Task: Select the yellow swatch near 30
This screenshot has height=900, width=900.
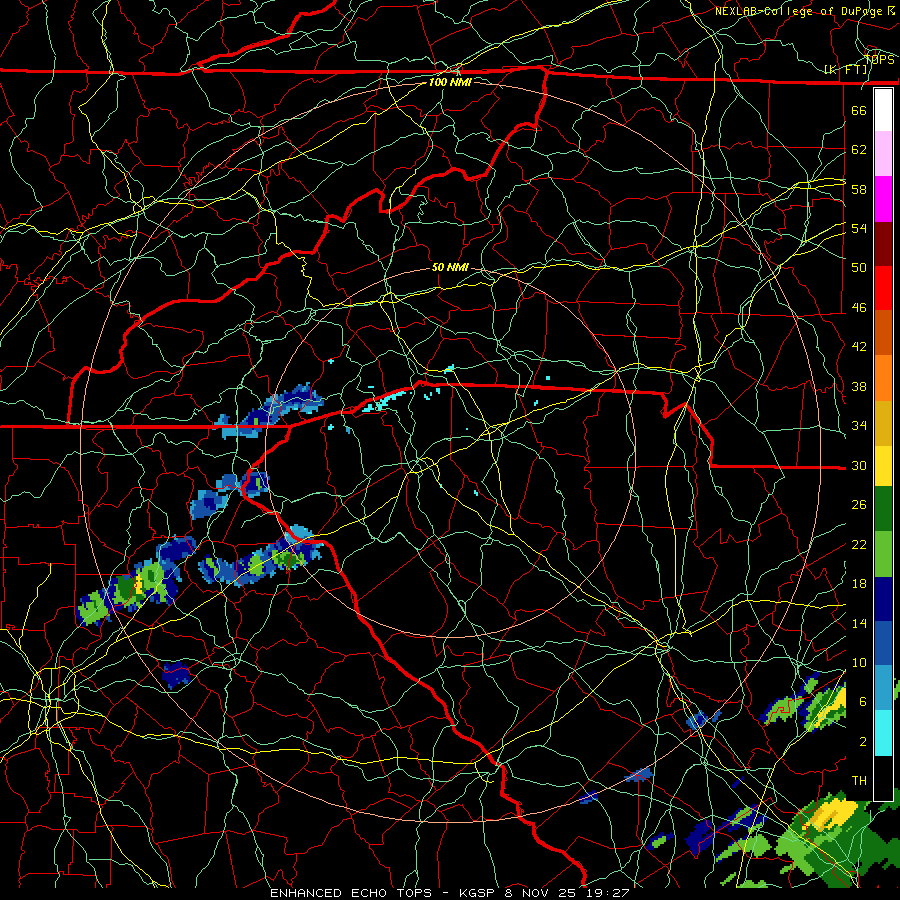Action: 883,466
